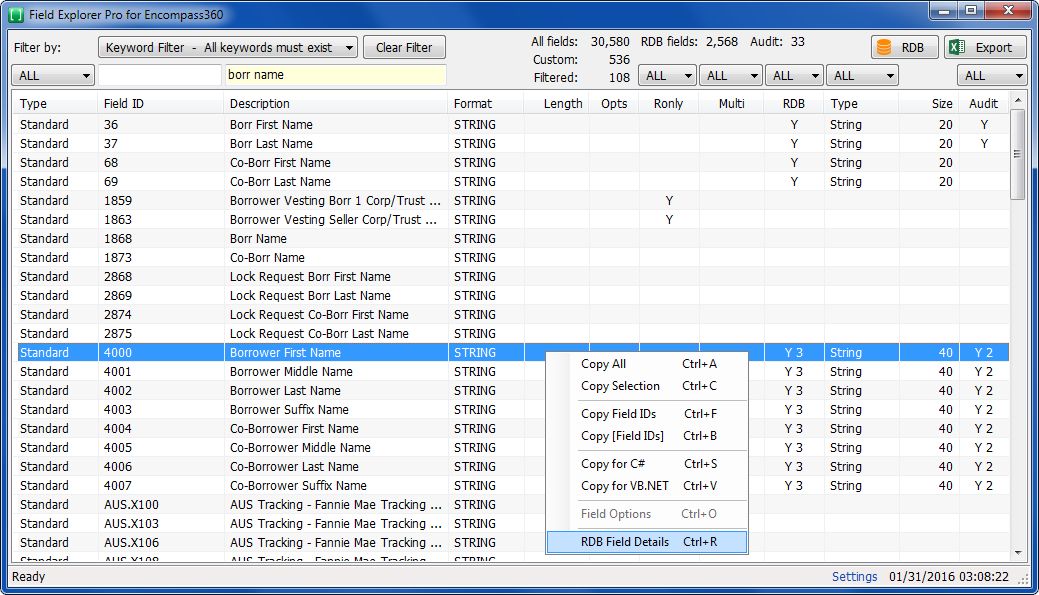Sort by the Multi column header
This screenshot has height=595, width=1039.
click(x=732, y=103)
